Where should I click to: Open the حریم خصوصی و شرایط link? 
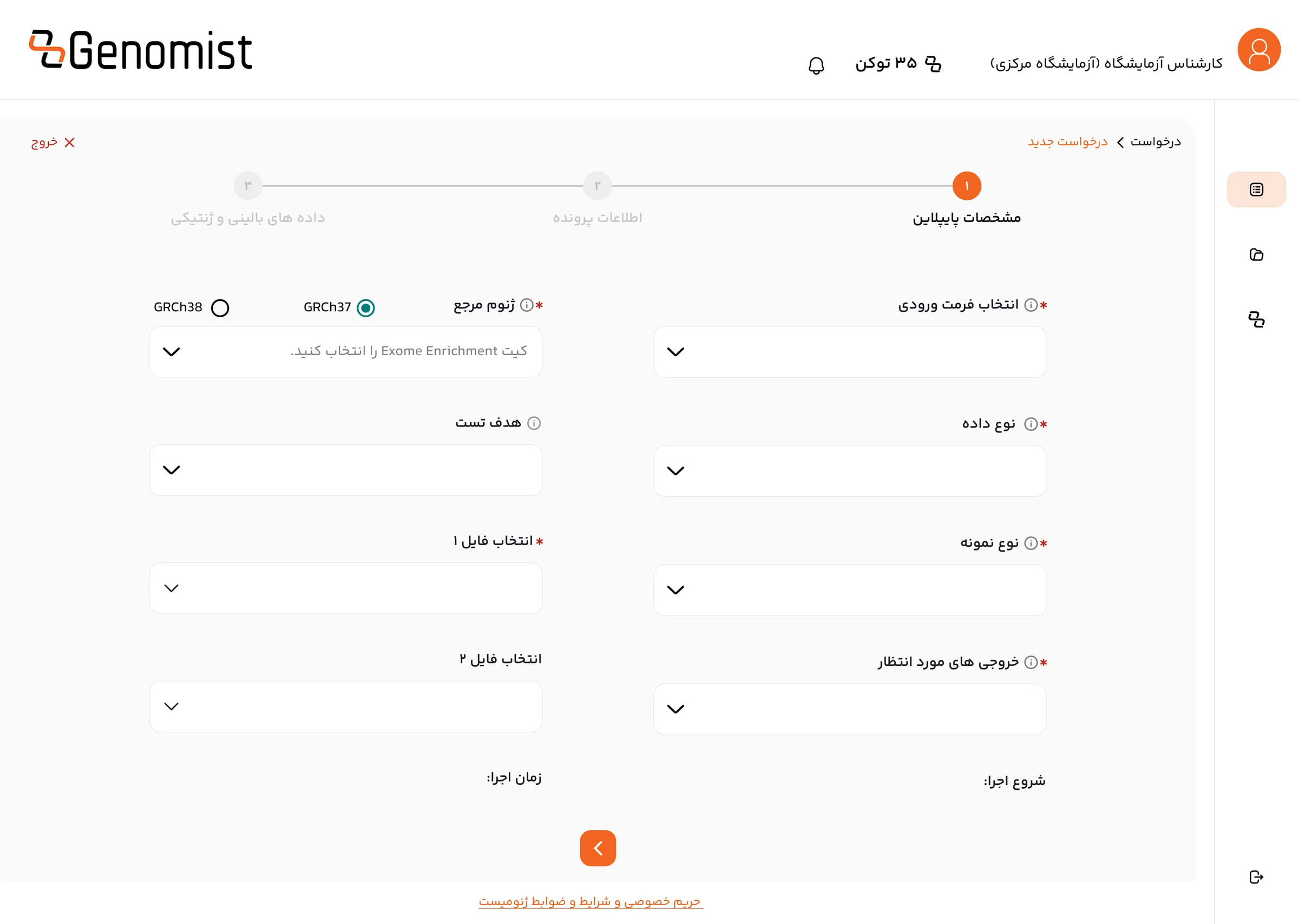tap(591, 902)
